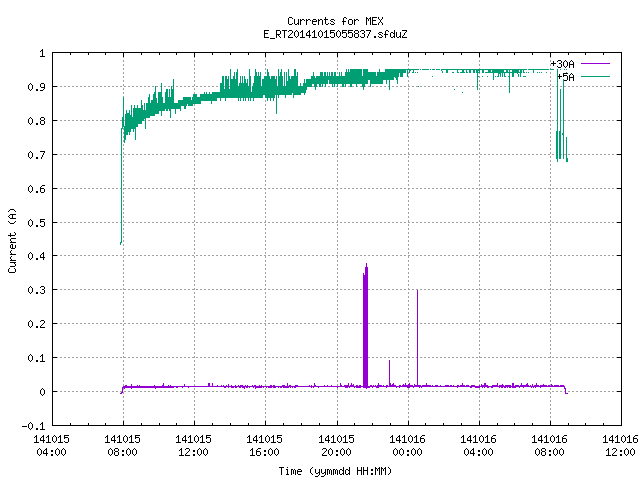Click the x-axis label "141015 04:00"

click(51, 445)
